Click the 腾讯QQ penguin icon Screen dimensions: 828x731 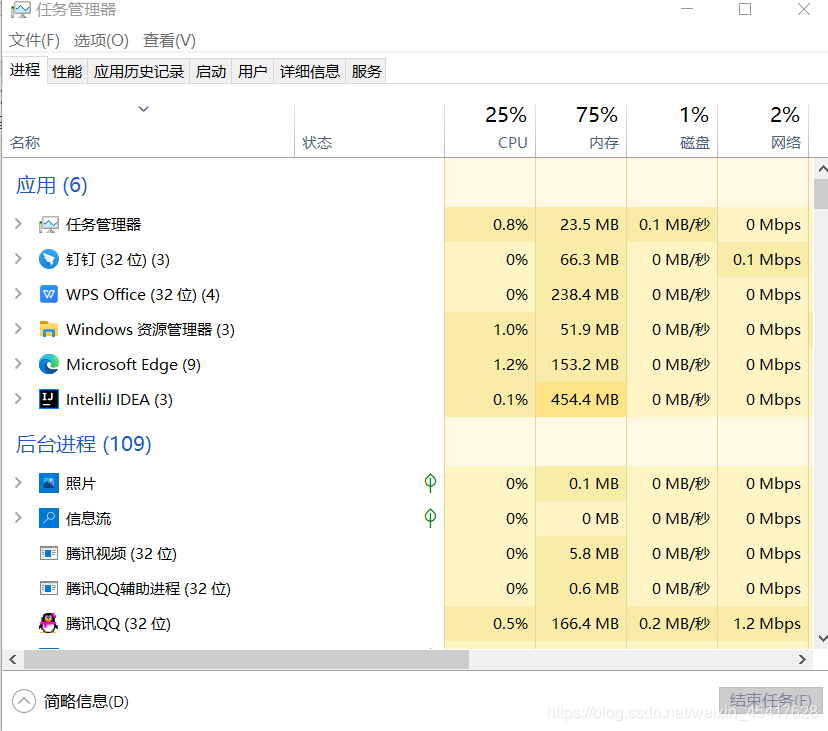click(49, 623)
